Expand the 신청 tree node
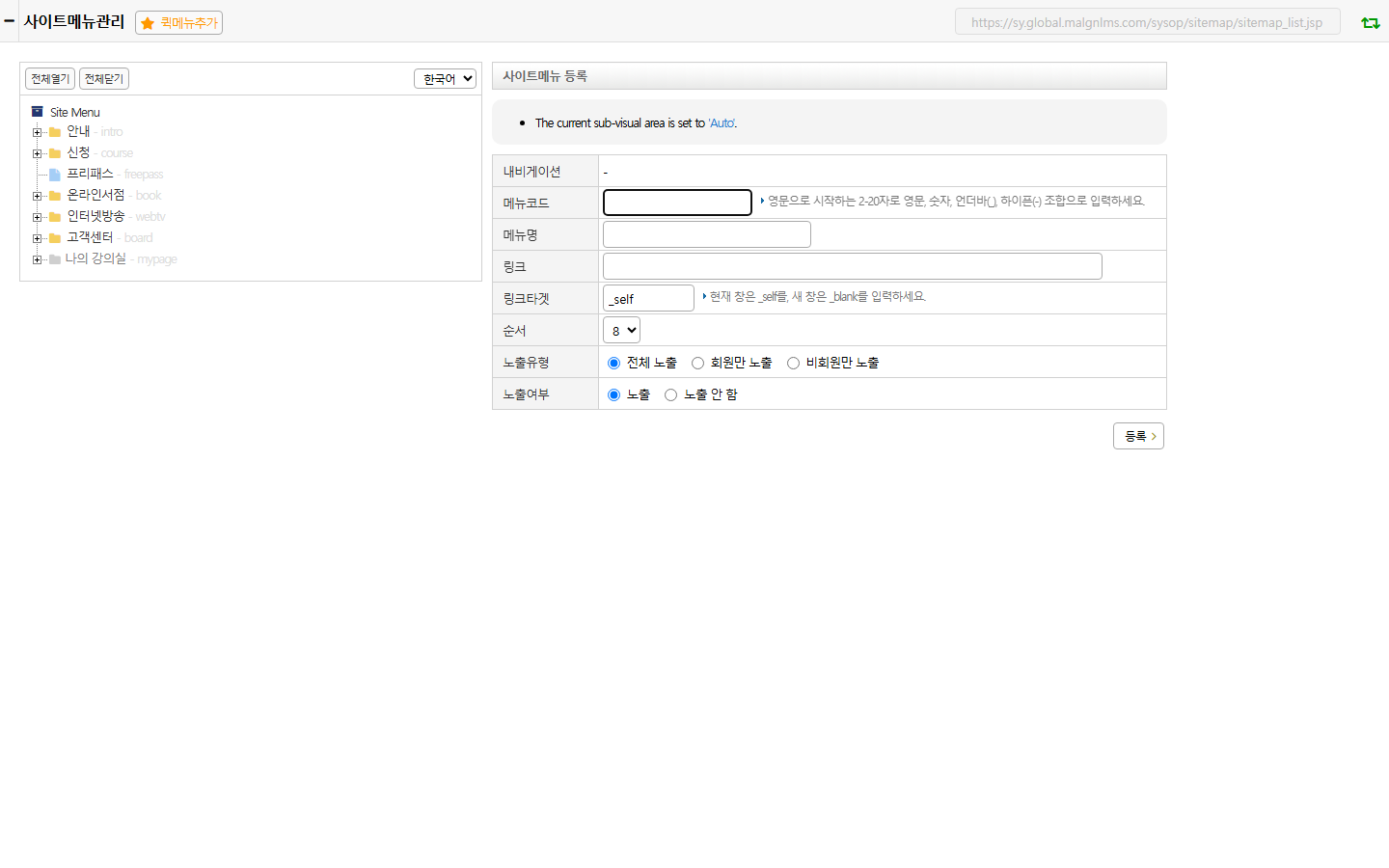The width and height of the screenshot is (1389, 868). 37,153
